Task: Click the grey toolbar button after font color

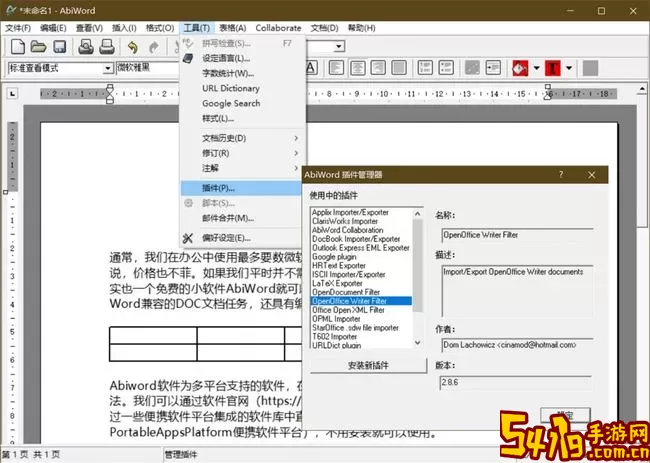Action: 590,68
